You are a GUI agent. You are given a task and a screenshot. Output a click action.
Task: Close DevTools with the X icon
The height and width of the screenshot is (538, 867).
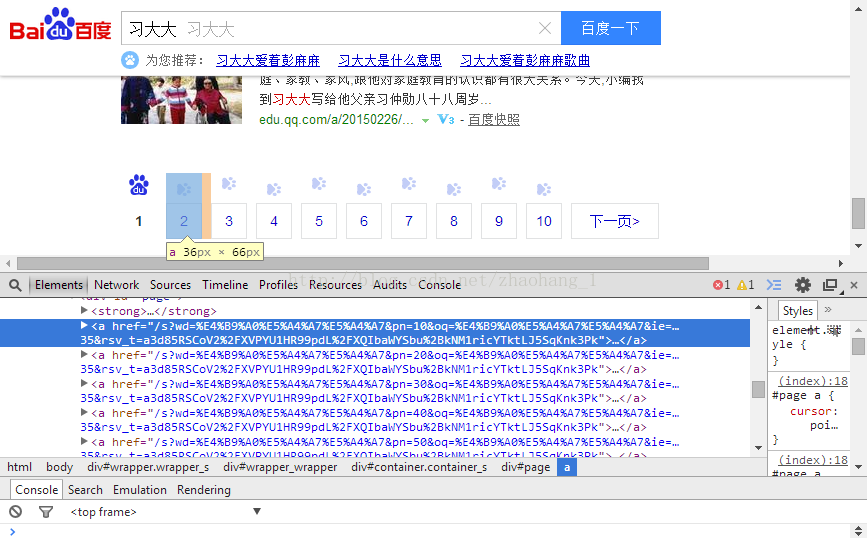point(854,285)
